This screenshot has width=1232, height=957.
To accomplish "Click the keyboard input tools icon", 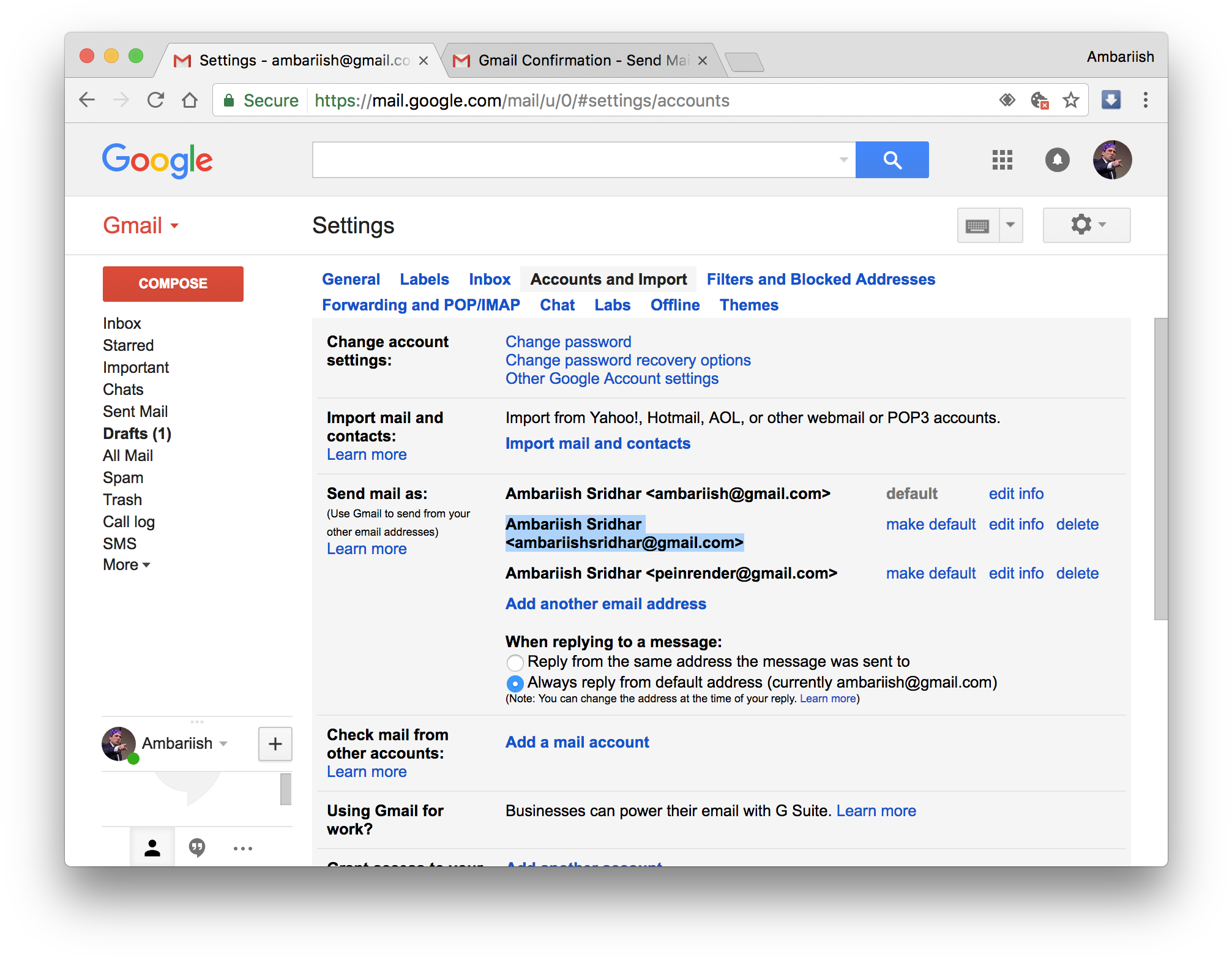I will tap(977, 226).
